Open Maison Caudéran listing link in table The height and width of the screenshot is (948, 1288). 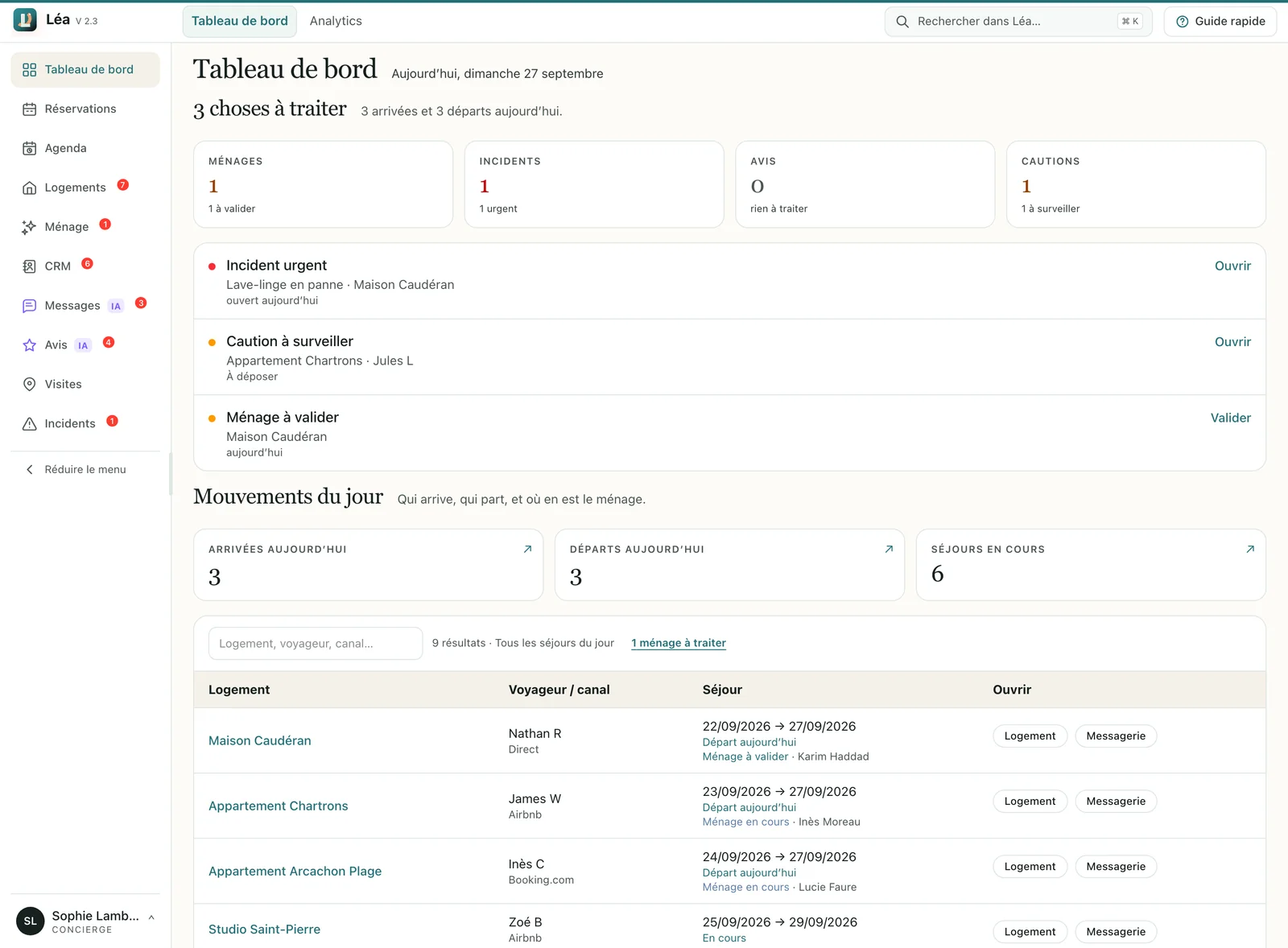(x=260, y=741)
